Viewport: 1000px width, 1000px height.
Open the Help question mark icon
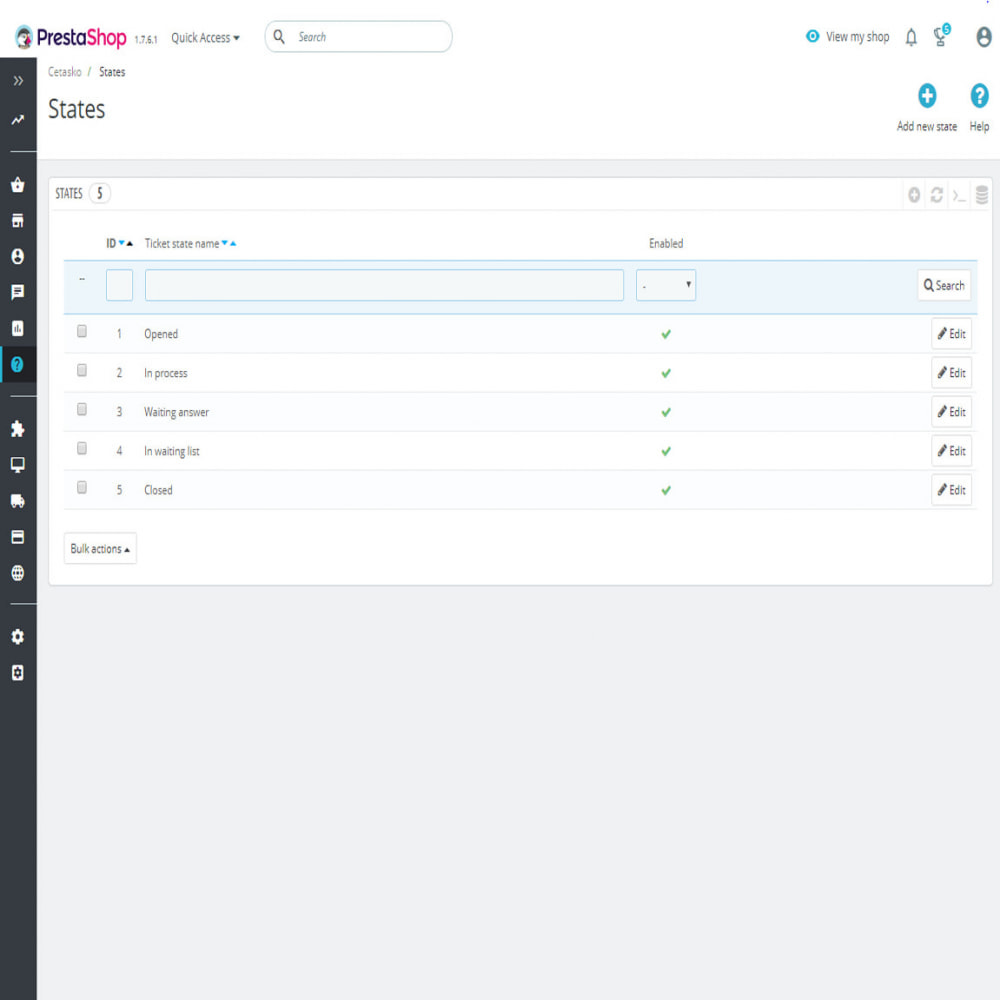(979, 96)
